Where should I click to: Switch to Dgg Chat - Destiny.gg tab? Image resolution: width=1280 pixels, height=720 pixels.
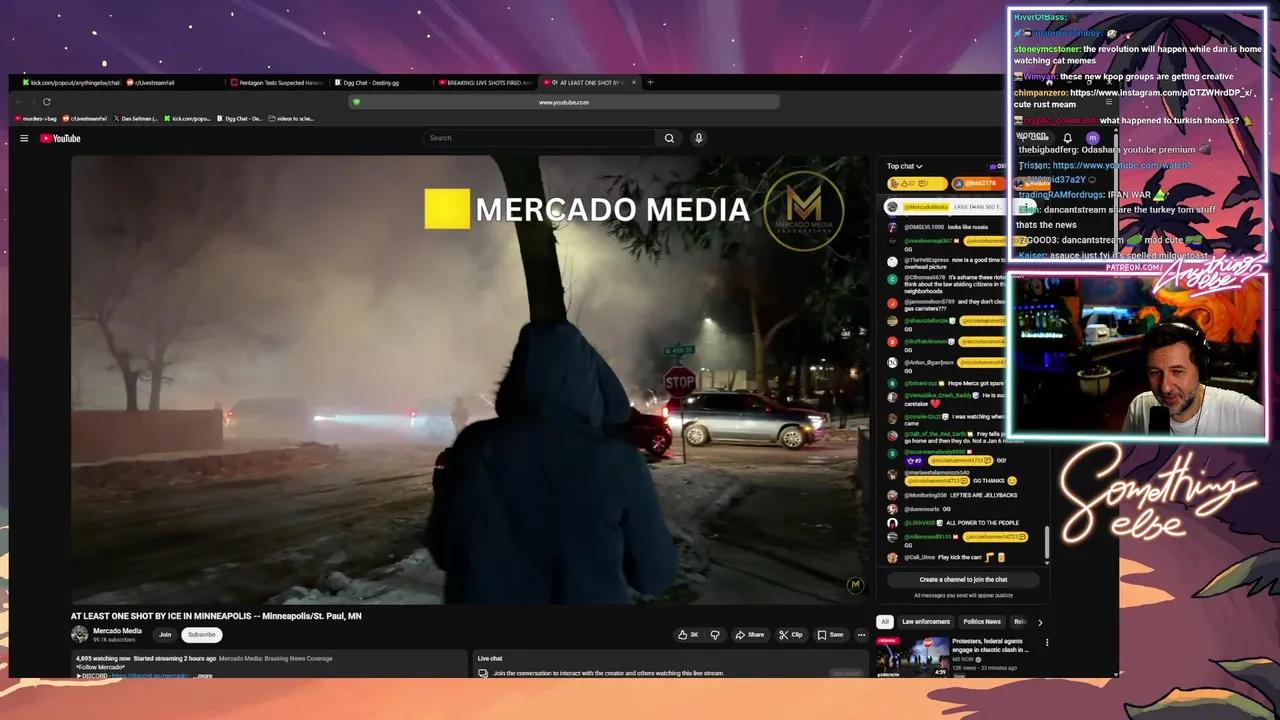380,83
